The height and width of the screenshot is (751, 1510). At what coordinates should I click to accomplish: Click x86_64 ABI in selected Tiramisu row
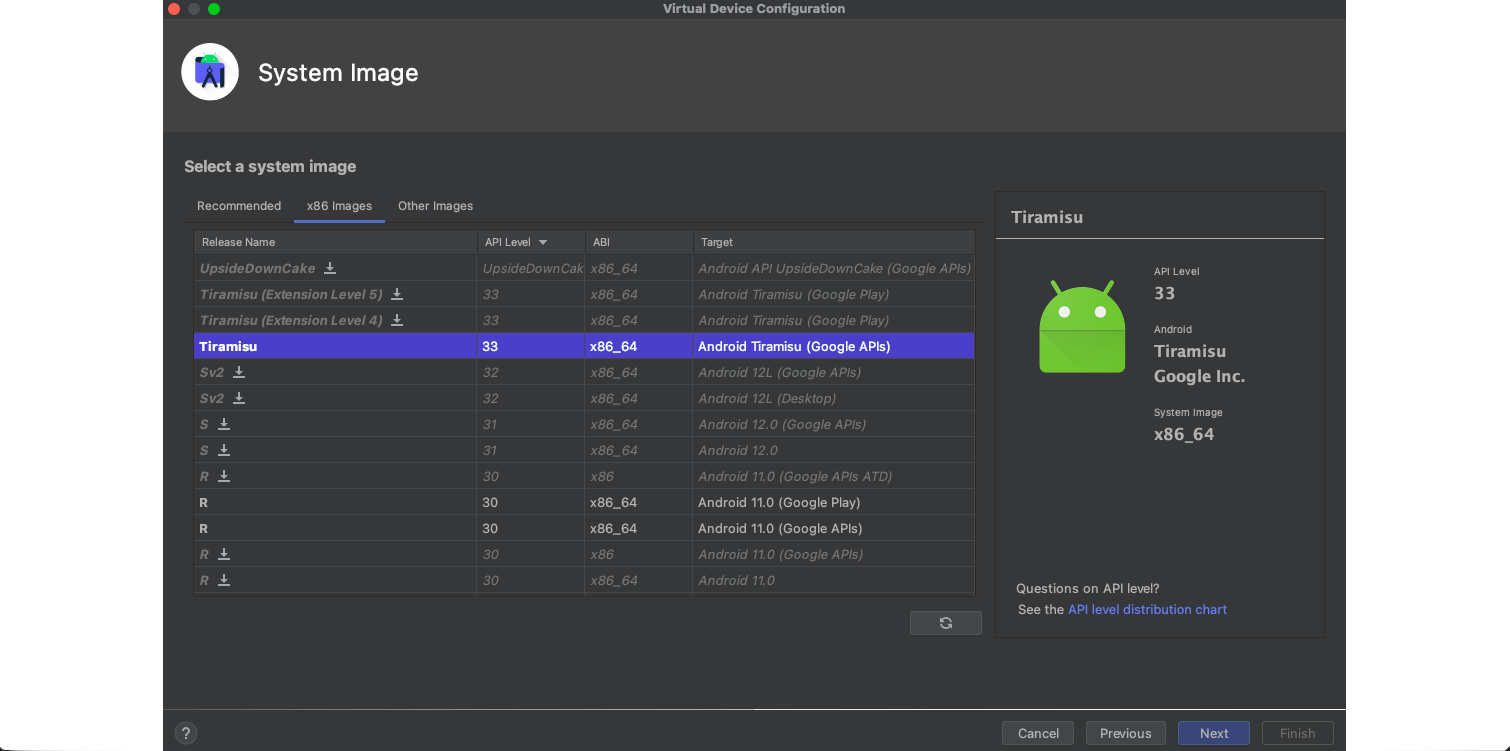613,346
